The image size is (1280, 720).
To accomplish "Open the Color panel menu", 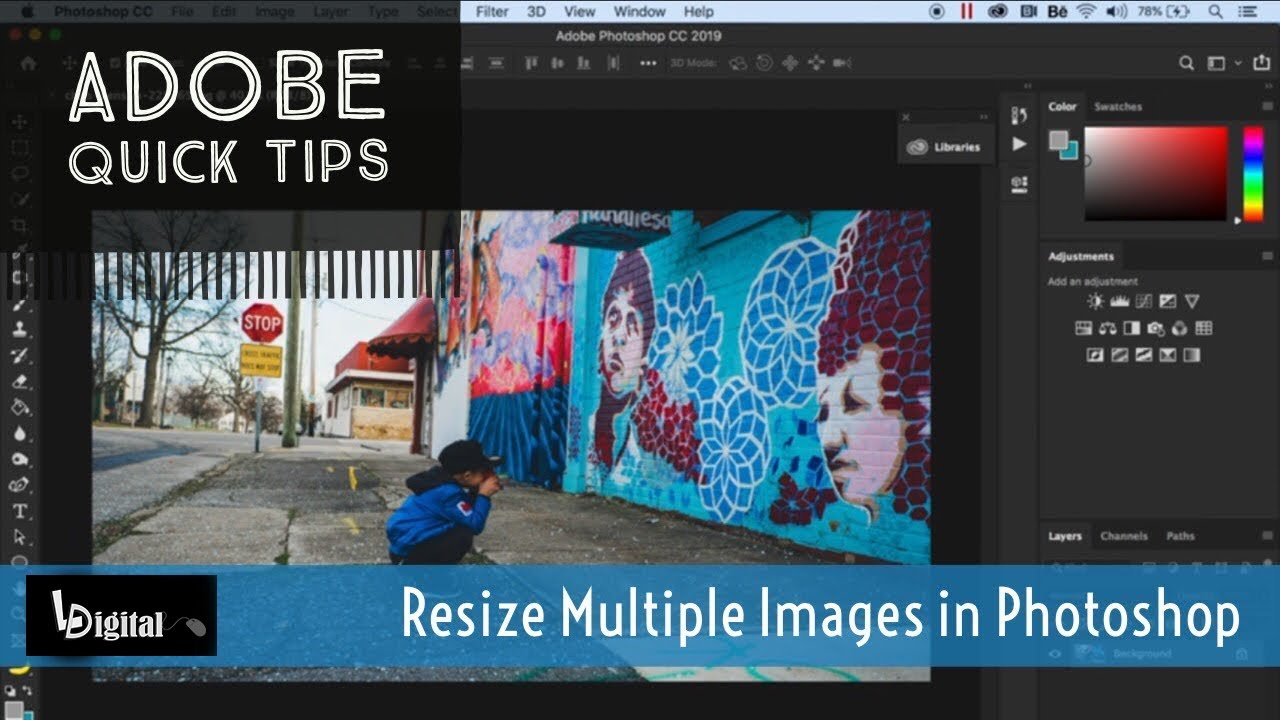I will pos(1269,107).
